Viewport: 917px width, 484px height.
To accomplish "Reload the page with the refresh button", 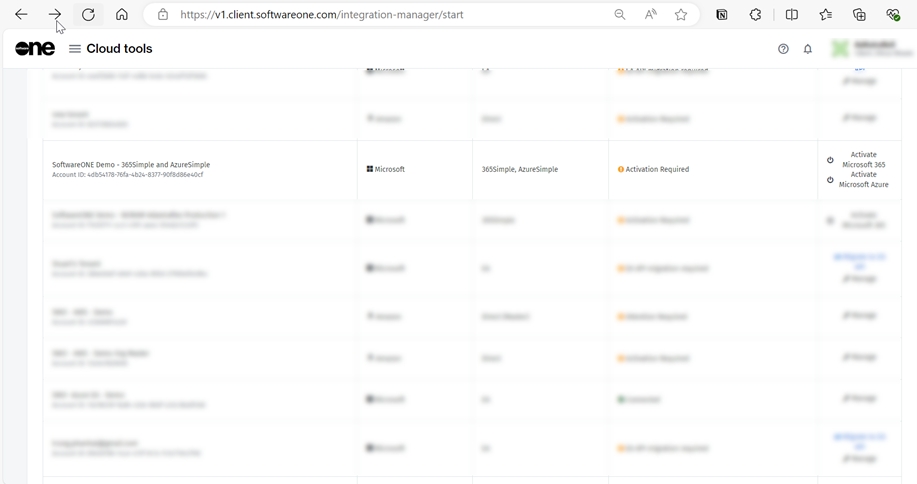I will tap(88, 15).
